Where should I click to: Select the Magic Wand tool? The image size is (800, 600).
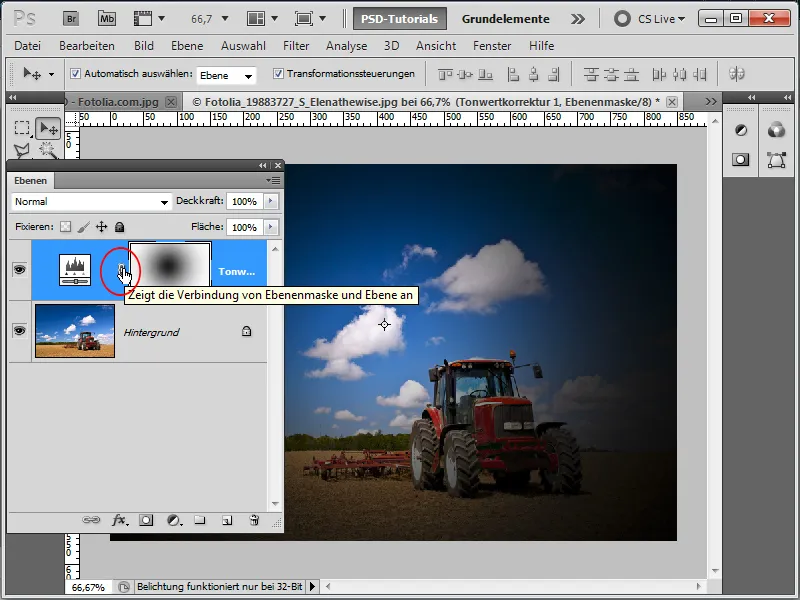click(x=48, y=150)
